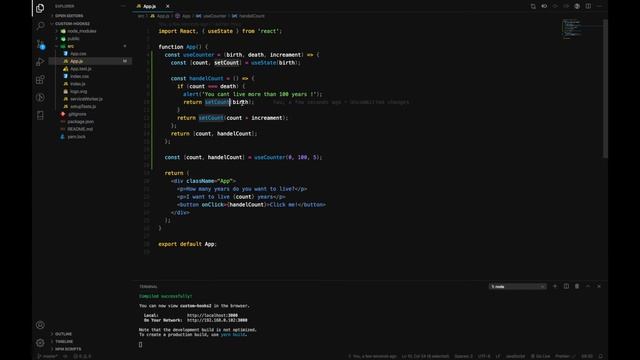
Task: Expand the public folder
Action: pyautogui.click(x=73, y=38)
